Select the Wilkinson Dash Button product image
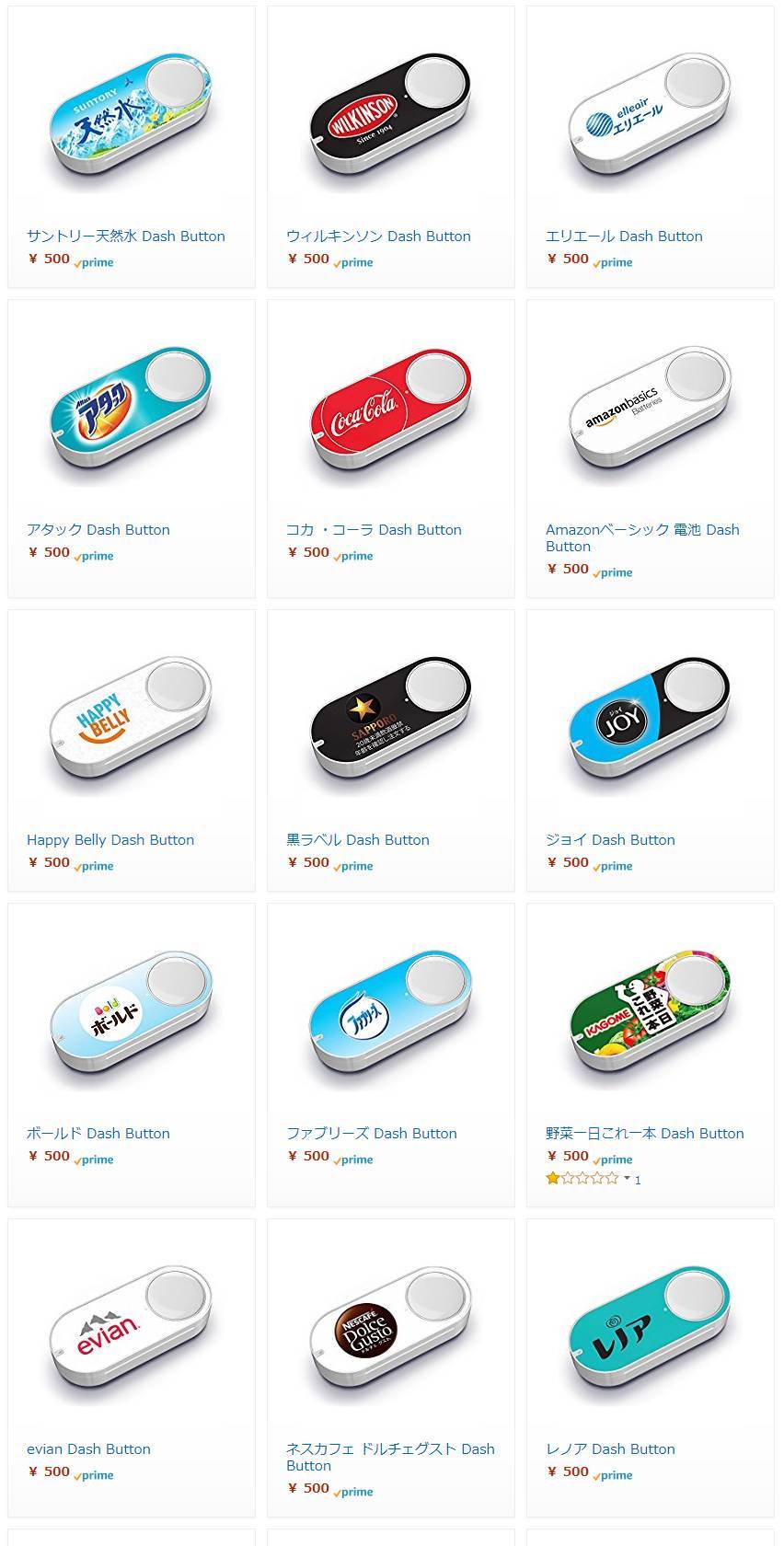This screenshot has width=784, height=1546. 390,121
